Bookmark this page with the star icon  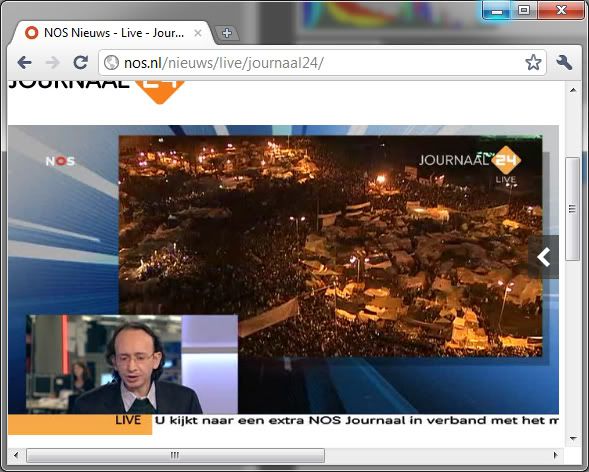533,62
